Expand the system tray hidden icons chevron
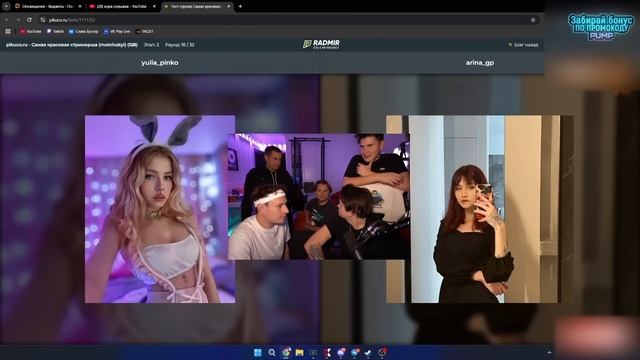 coord(549,353)
